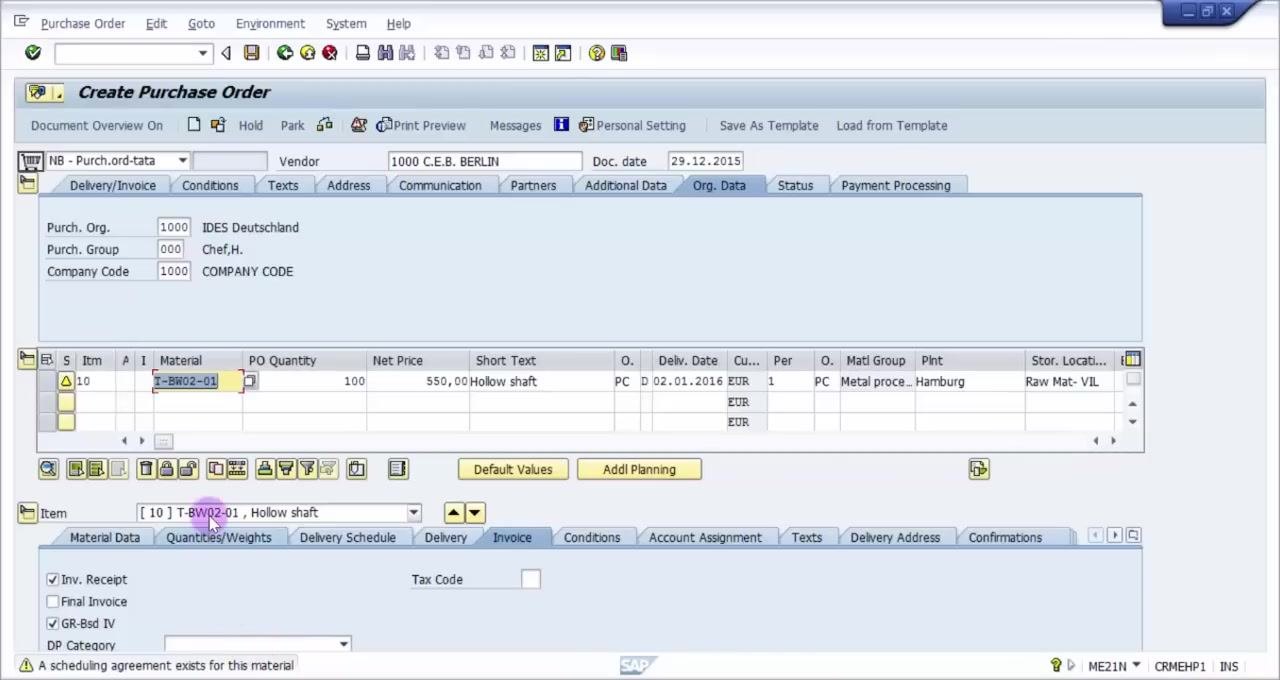Click the Other Purchase Order icon beside Hold
1280x680 pixels.
[x=219, y=125]
